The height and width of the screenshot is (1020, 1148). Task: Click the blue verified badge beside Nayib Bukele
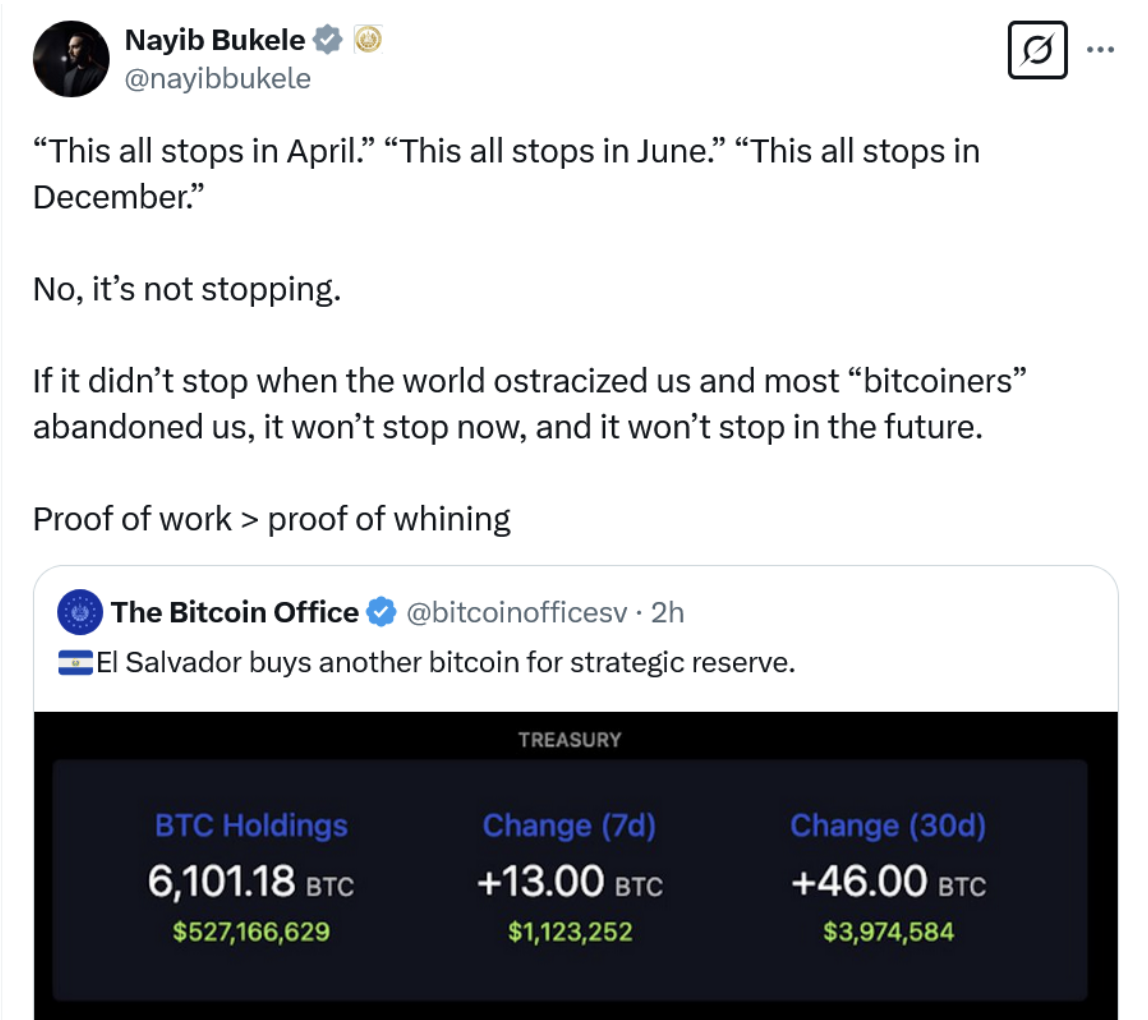(327, 40)
